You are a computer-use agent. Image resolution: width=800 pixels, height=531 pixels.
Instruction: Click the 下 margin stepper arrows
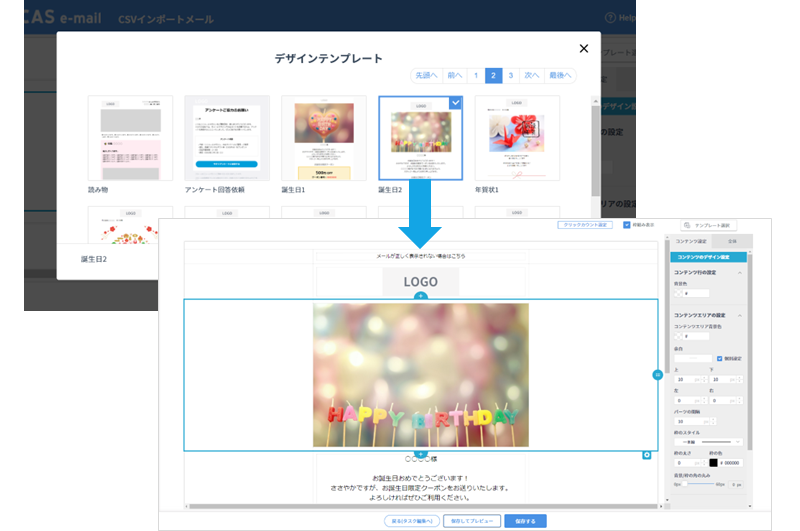coord(740,380)
